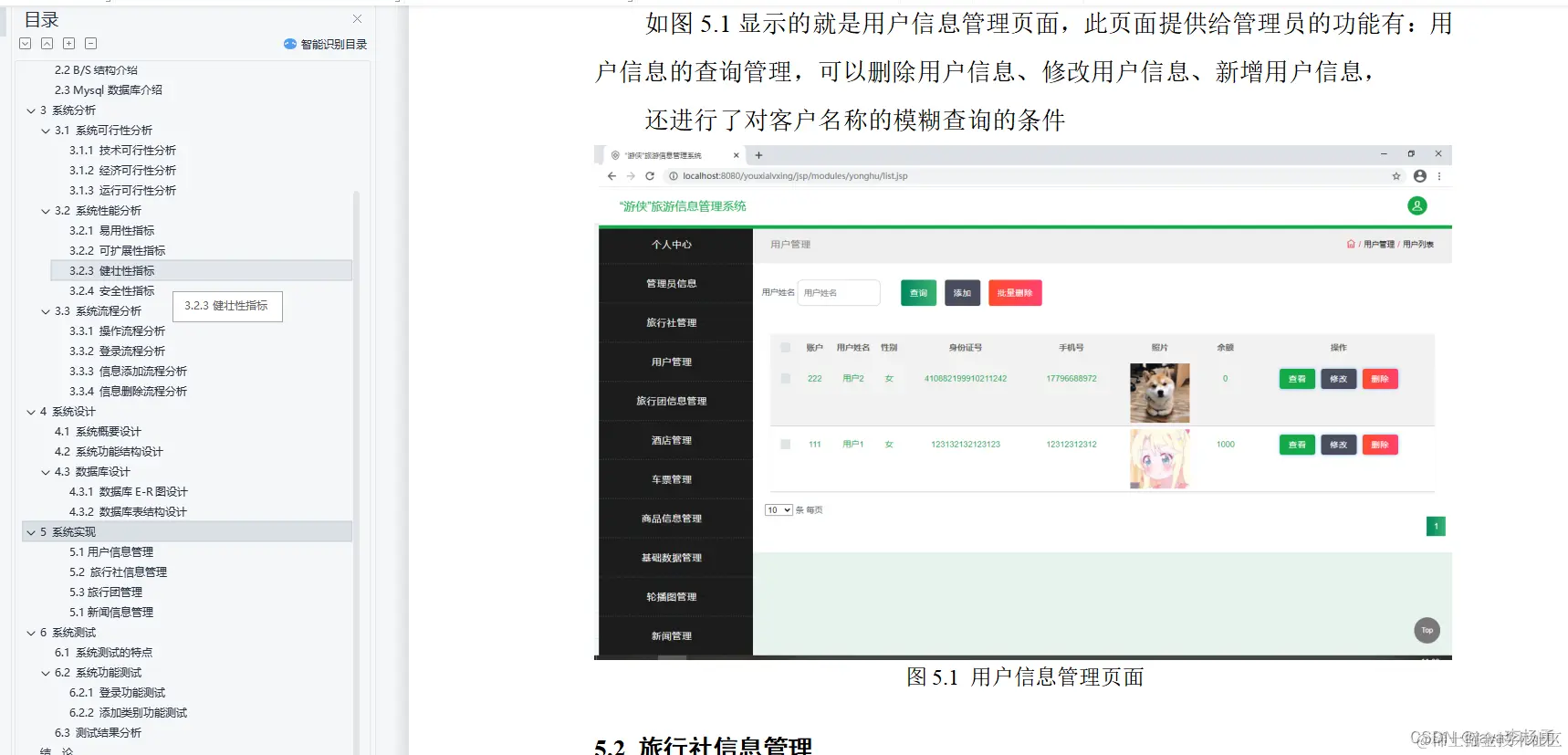The height and width of the screenshot is (755, 1568).
Task: Click the new tab plus icon
Action: click(x=758, y=155)
